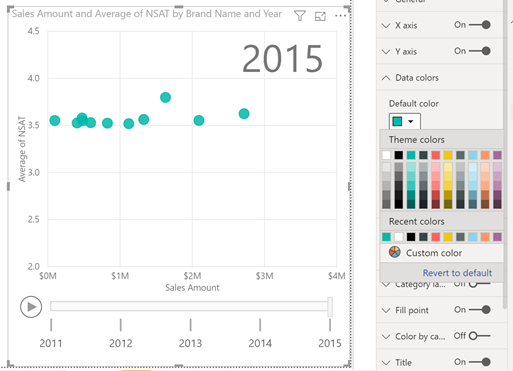The image size is (513, 371).
Task: Expand the Title section
Action: 386,362
